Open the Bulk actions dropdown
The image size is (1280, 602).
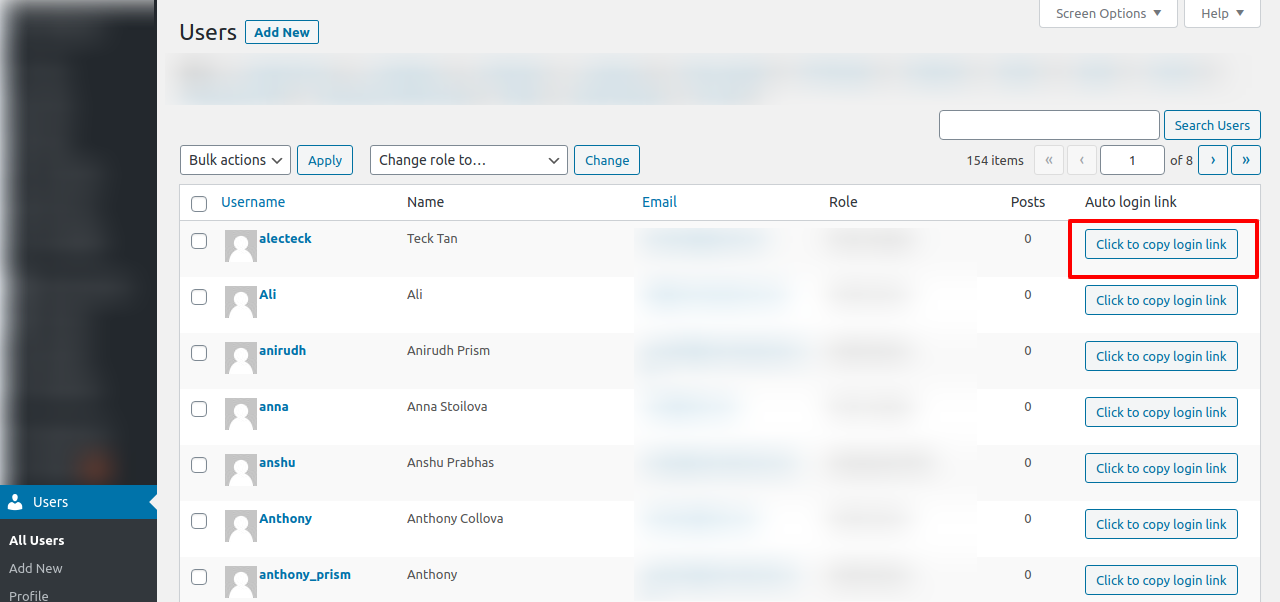(235, 160)
